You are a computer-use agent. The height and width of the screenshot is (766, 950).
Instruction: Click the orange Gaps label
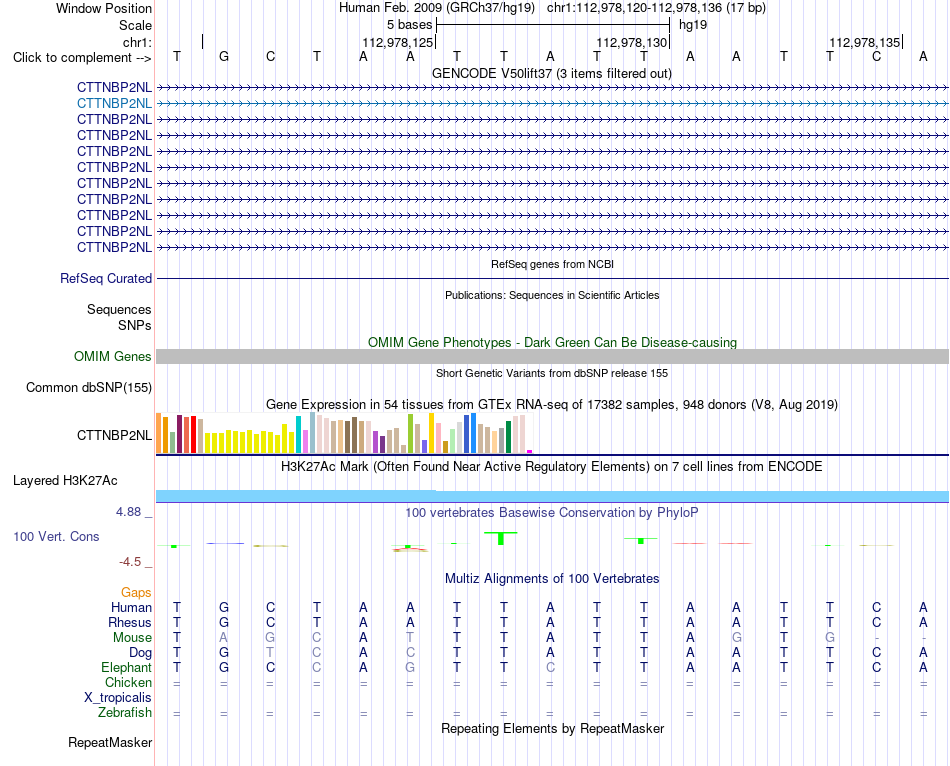[x=136, y=592]
